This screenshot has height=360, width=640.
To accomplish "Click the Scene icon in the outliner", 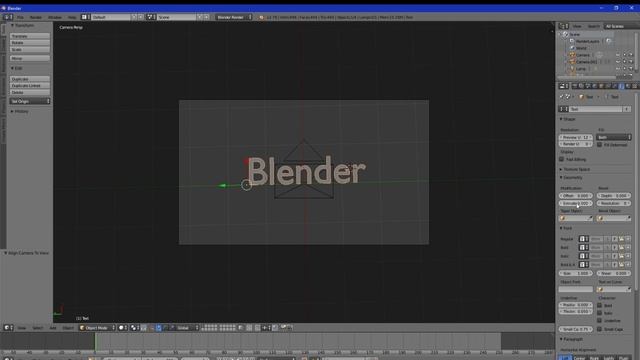I will pyautogui.click(x=566, y=34).
